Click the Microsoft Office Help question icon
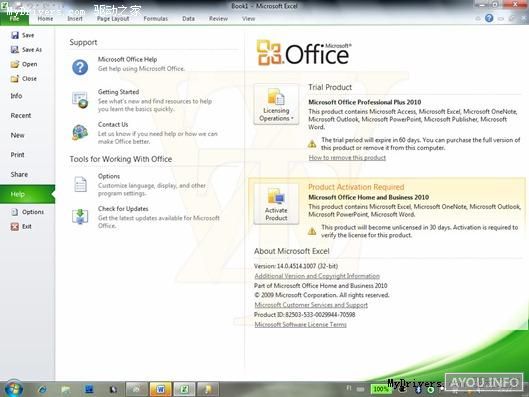 pos(80,67)
